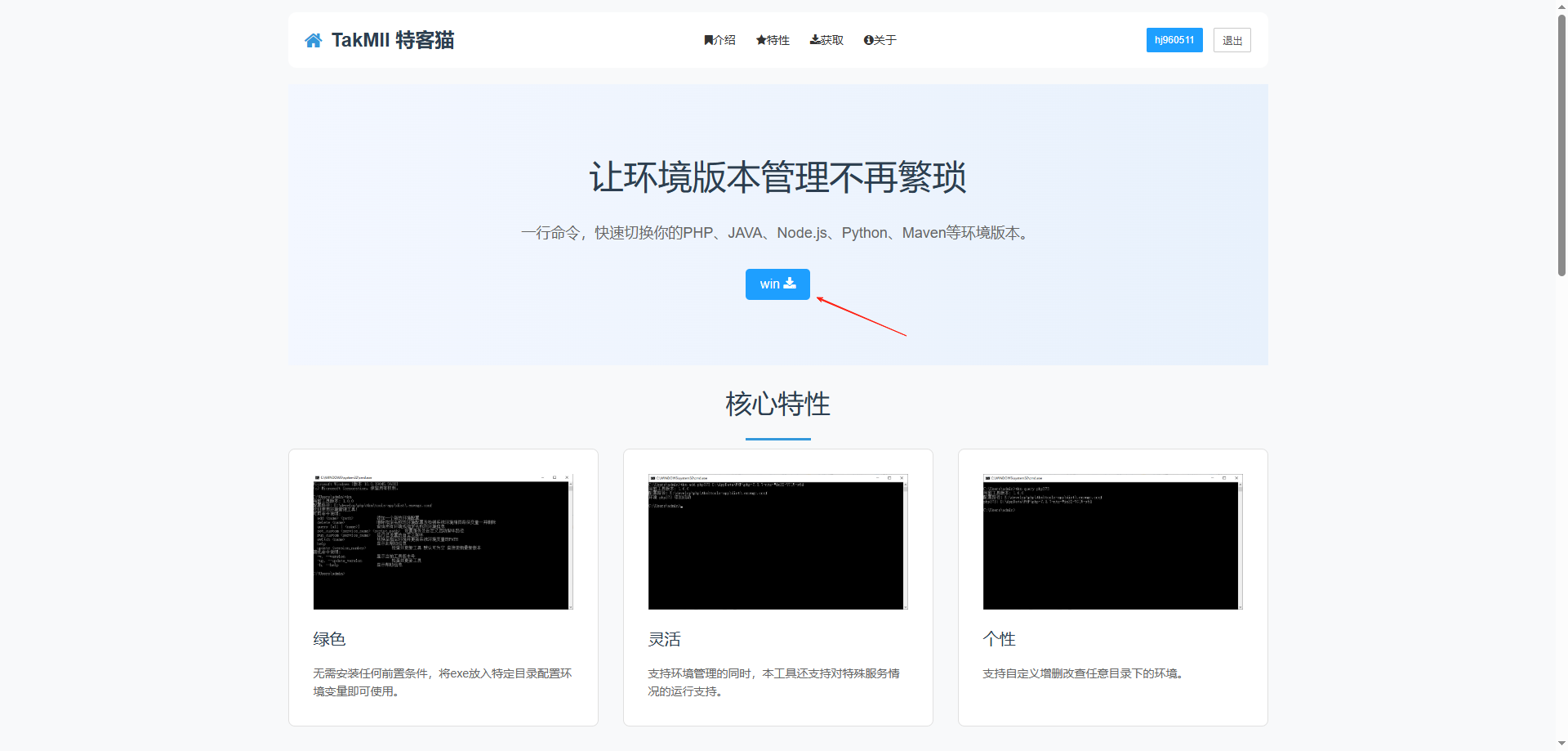Click the hj960511 account button
1568x751 pixels.
tap(1174, 39)
